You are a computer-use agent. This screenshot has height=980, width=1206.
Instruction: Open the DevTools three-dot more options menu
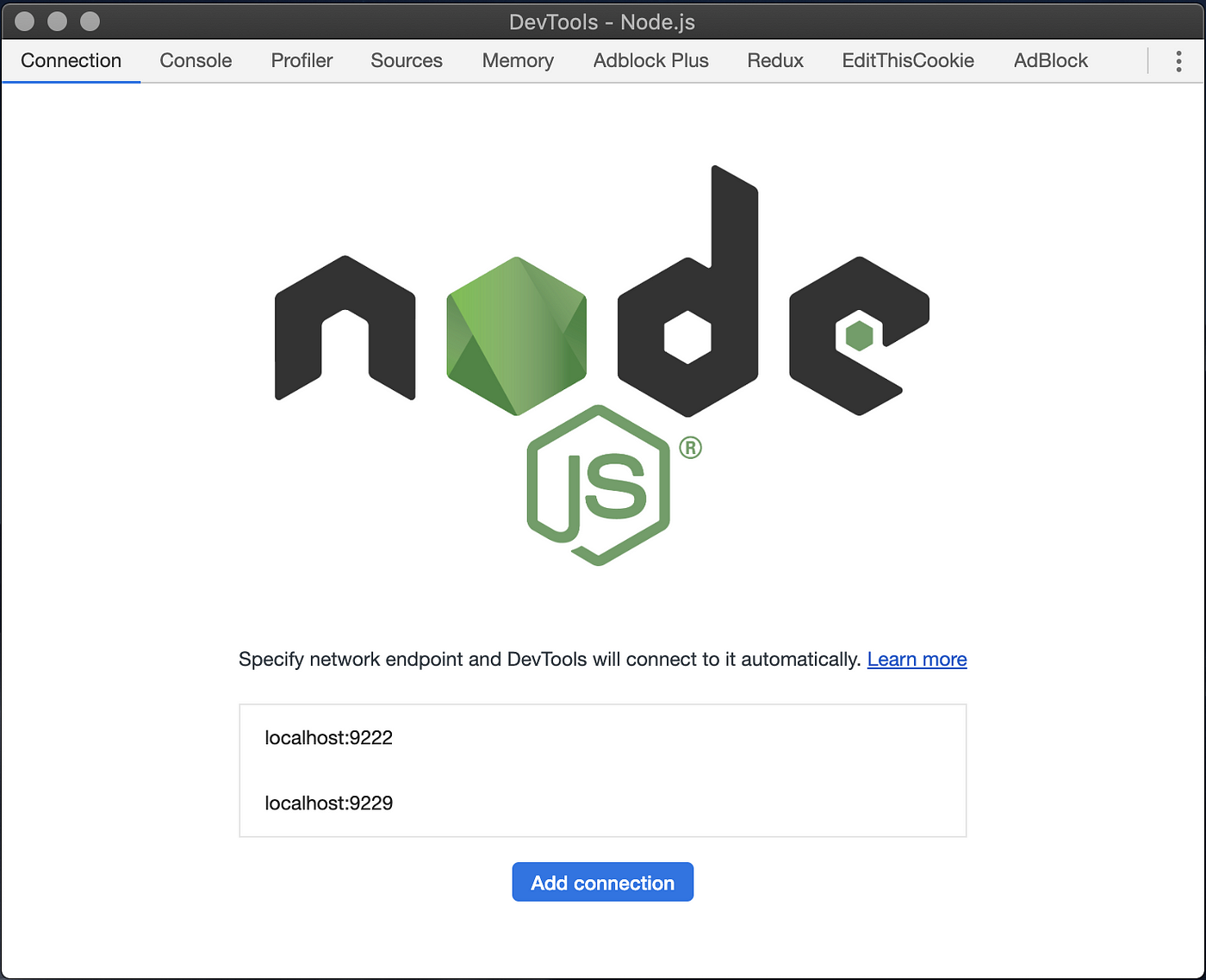pyautogui.click(x=1178, y=60)
